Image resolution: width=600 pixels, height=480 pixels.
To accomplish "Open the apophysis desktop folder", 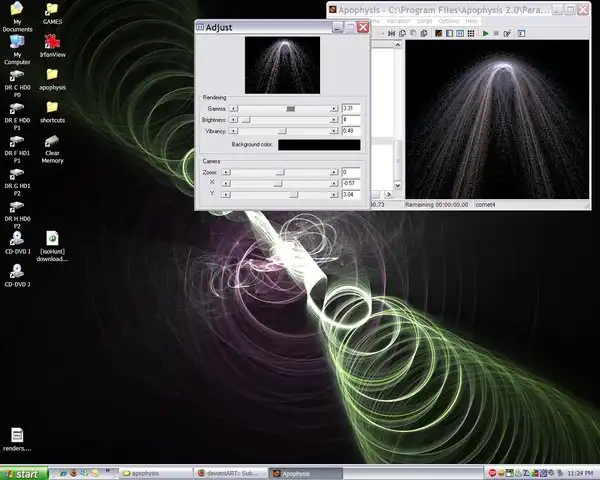I will click(52, 75).
